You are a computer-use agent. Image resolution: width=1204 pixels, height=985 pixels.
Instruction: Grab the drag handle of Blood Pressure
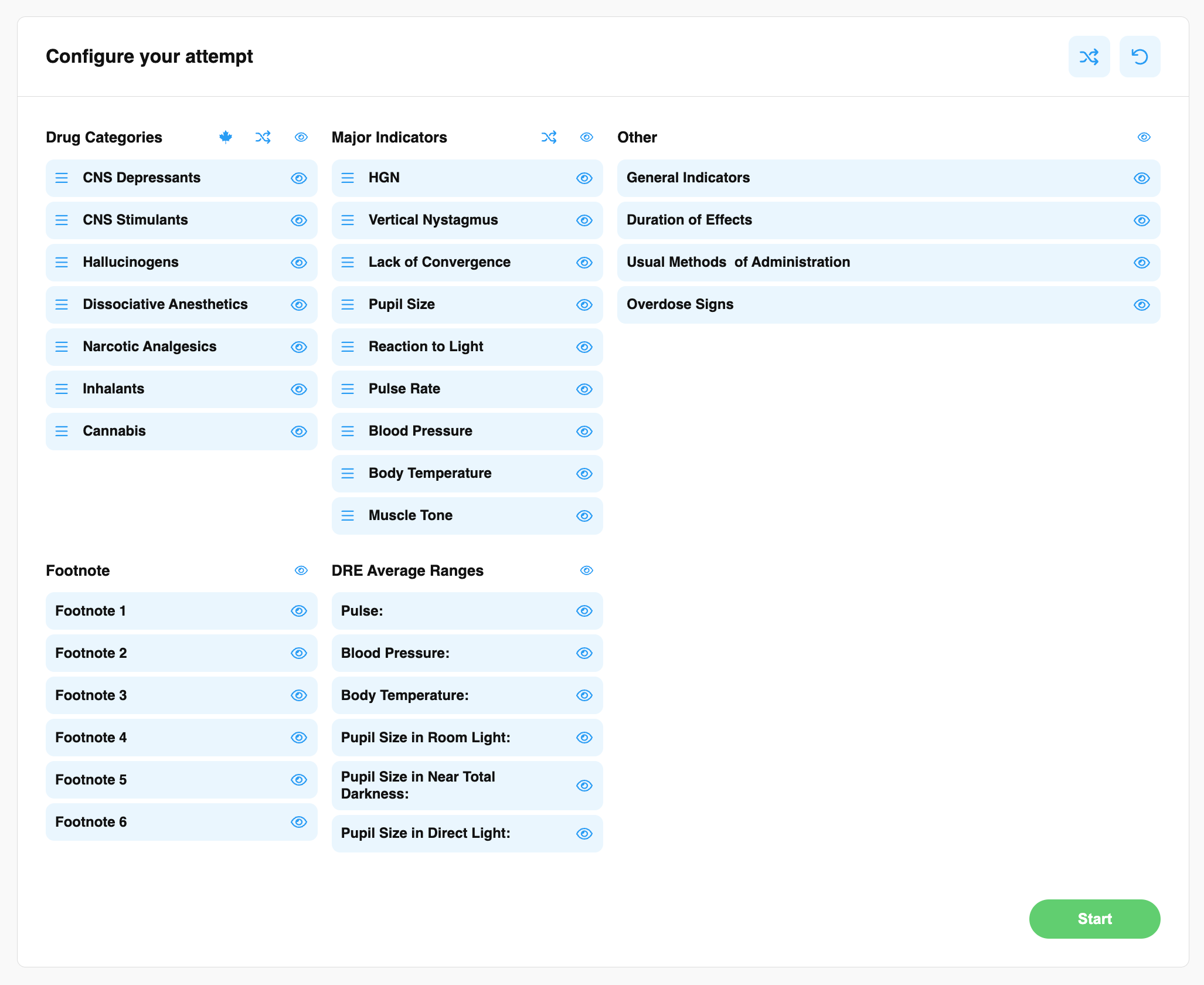[x=348, y=431]
